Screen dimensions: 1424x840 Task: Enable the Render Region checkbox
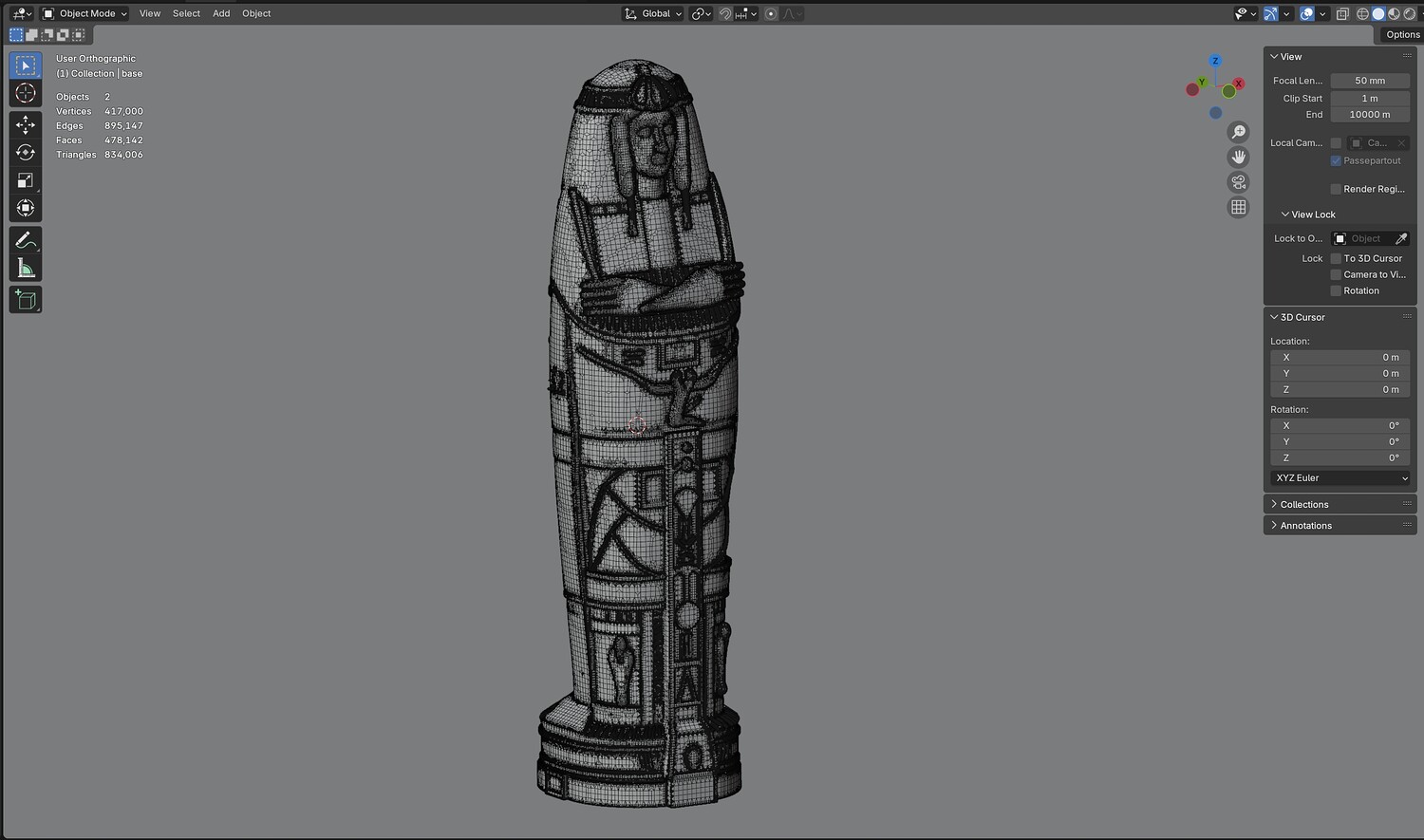pos(1336,189)
